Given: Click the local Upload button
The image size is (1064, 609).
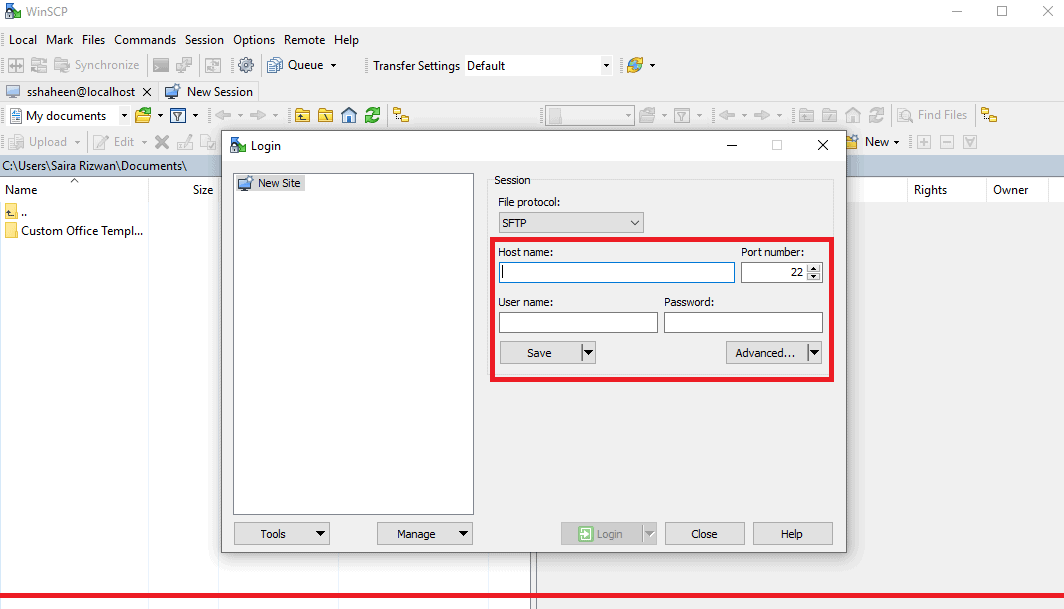Looking at the screenshot, I should point(39,142).
